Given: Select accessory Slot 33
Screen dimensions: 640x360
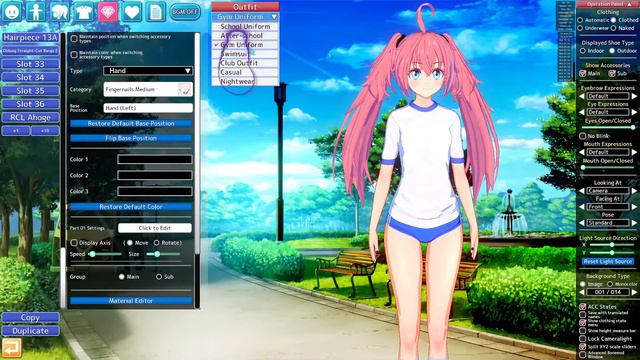Looking at the screenshot, I should 31,64.
